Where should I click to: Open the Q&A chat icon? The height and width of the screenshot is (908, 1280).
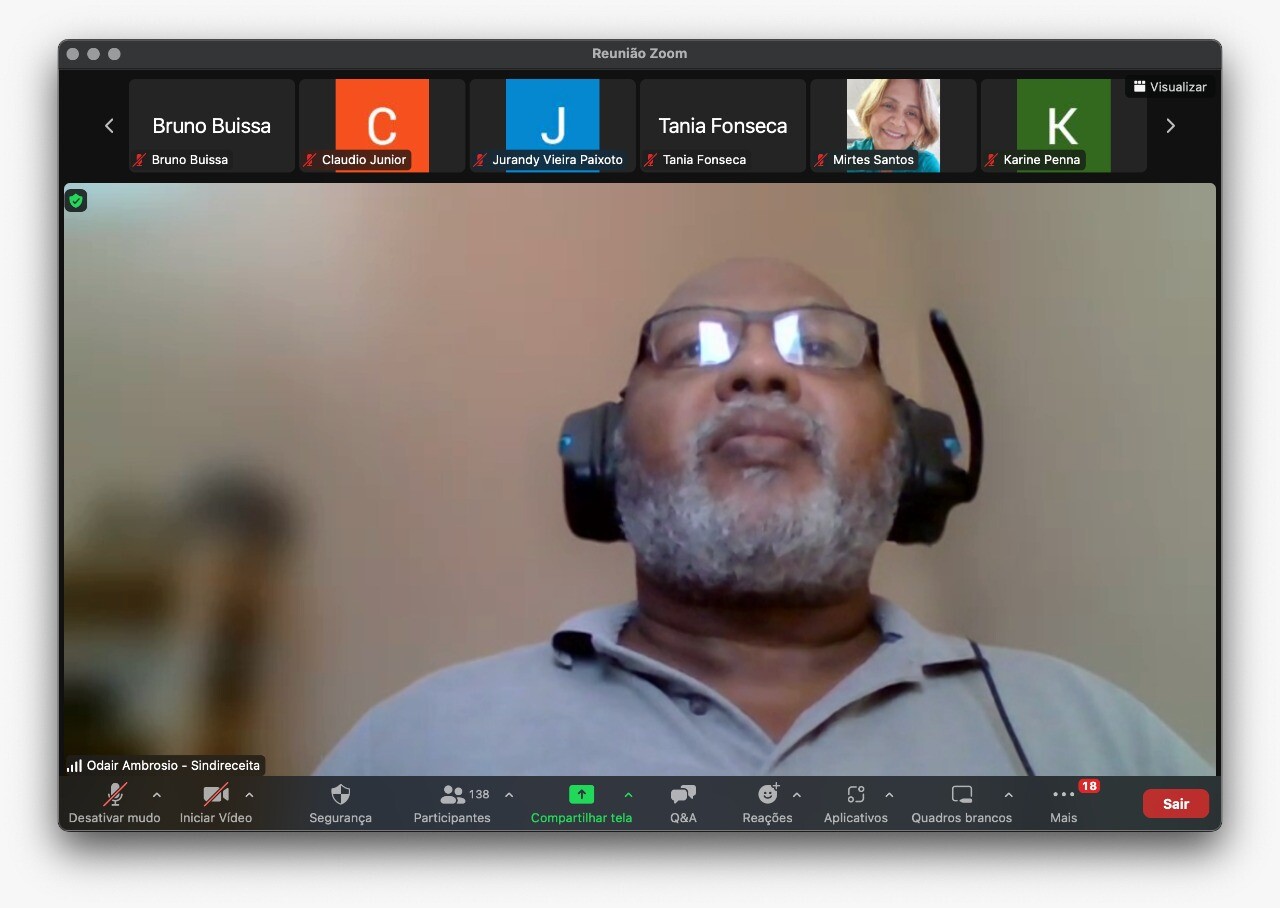[683, 795]
